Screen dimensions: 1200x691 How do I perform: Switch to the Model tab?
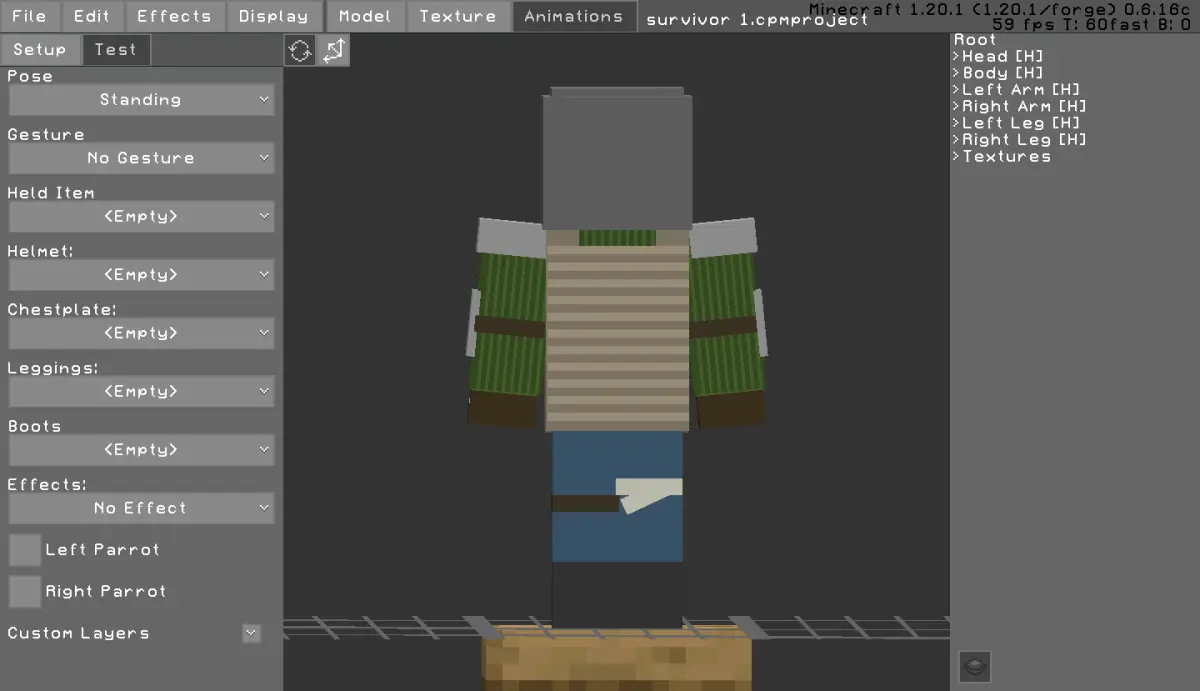[365, 16]
